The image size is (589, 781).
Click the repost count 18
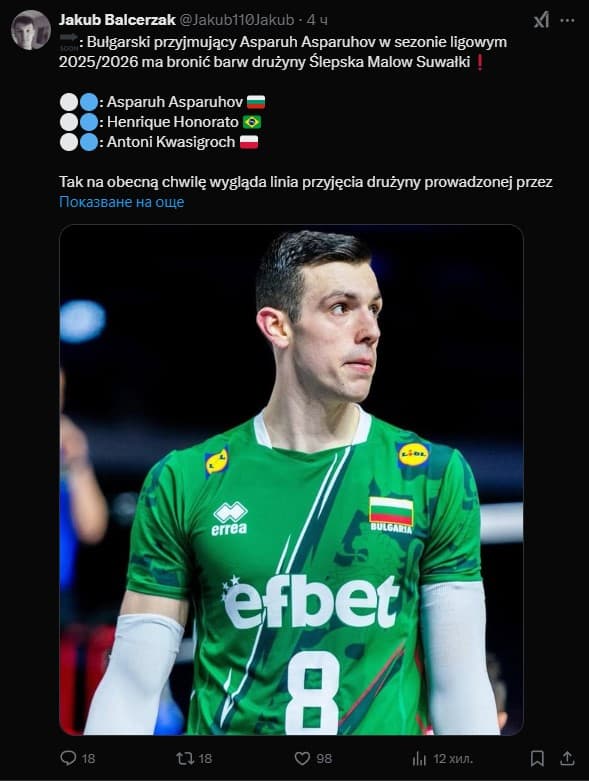pyautogui.click(x=205, y=759)
